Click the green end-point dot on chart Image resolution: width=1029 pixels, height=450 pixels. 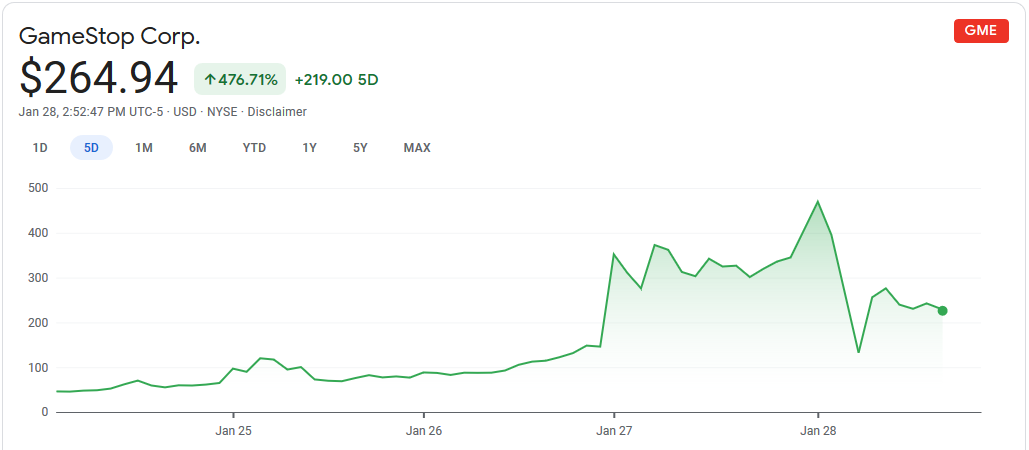pyautogui.click(x=942, y=311)
